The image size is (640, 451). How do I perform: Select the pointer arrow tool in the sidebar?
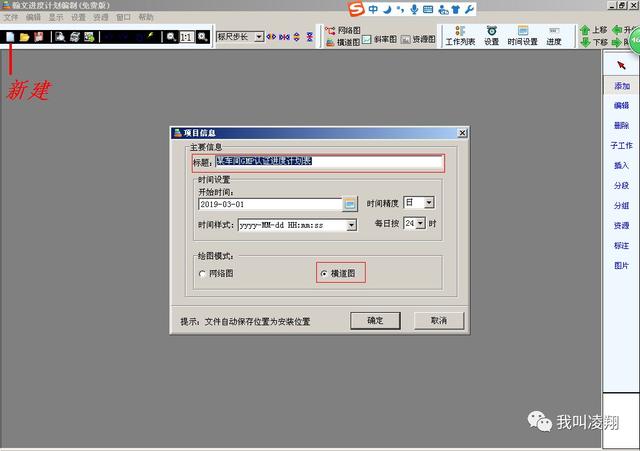(x=621, y=65)
